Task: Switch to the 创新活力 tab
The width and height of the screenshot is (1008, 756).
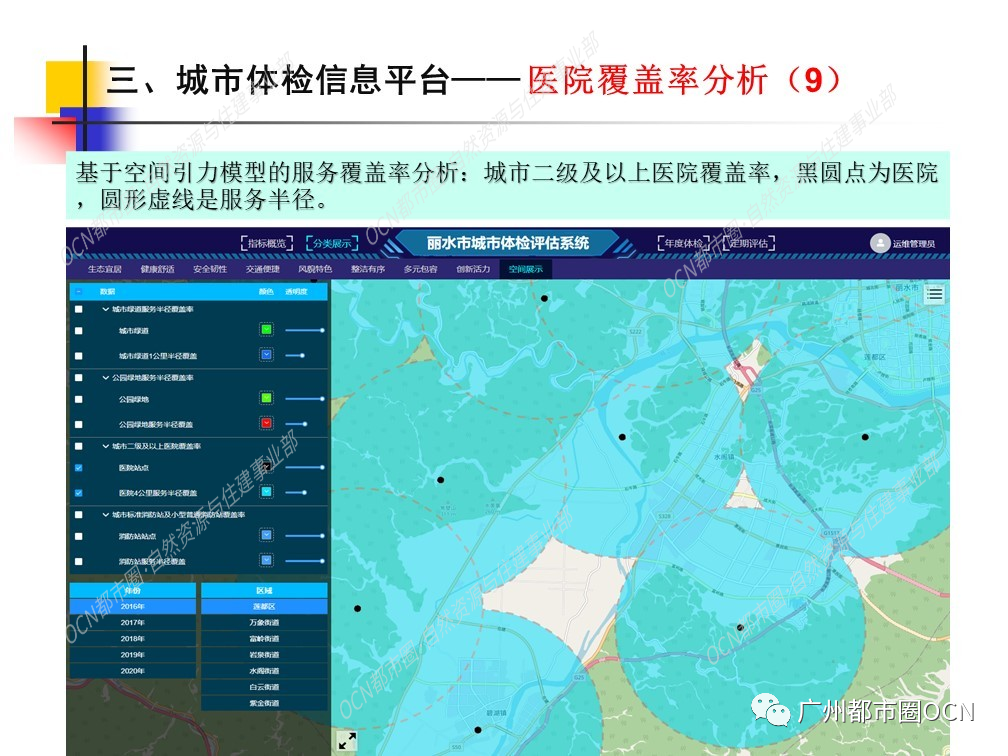Action: pos(473,269)
